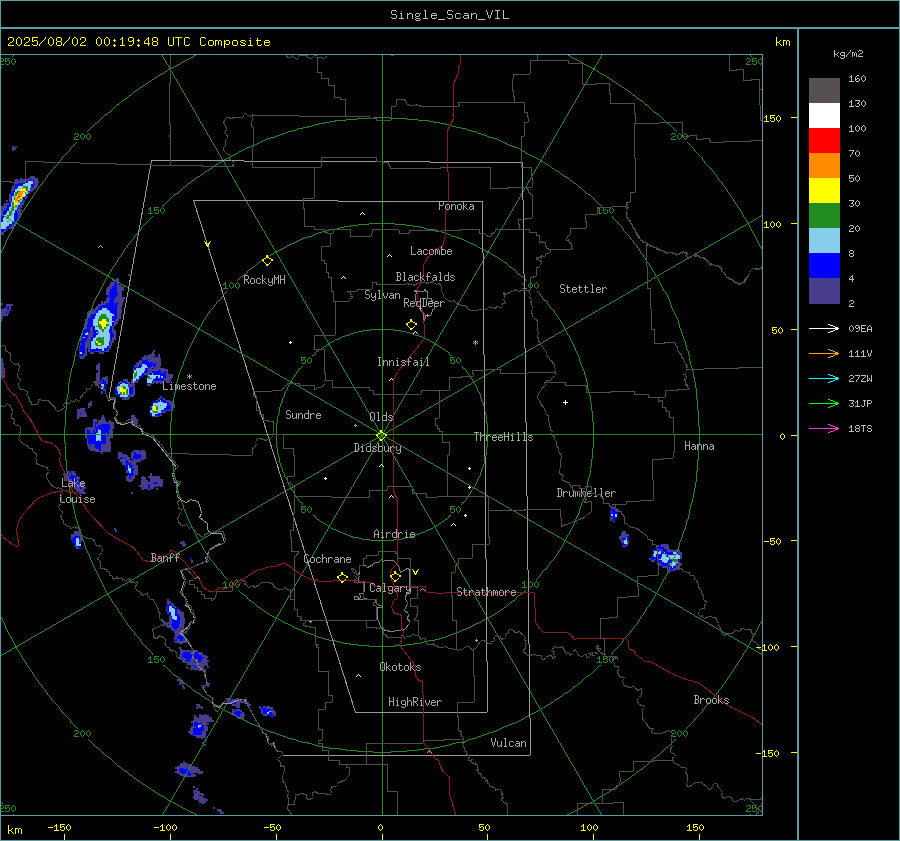The image size is (900, 841).
Task: Click the yellow diamond marker above Calgary
Action: click(x=395, y=576)
